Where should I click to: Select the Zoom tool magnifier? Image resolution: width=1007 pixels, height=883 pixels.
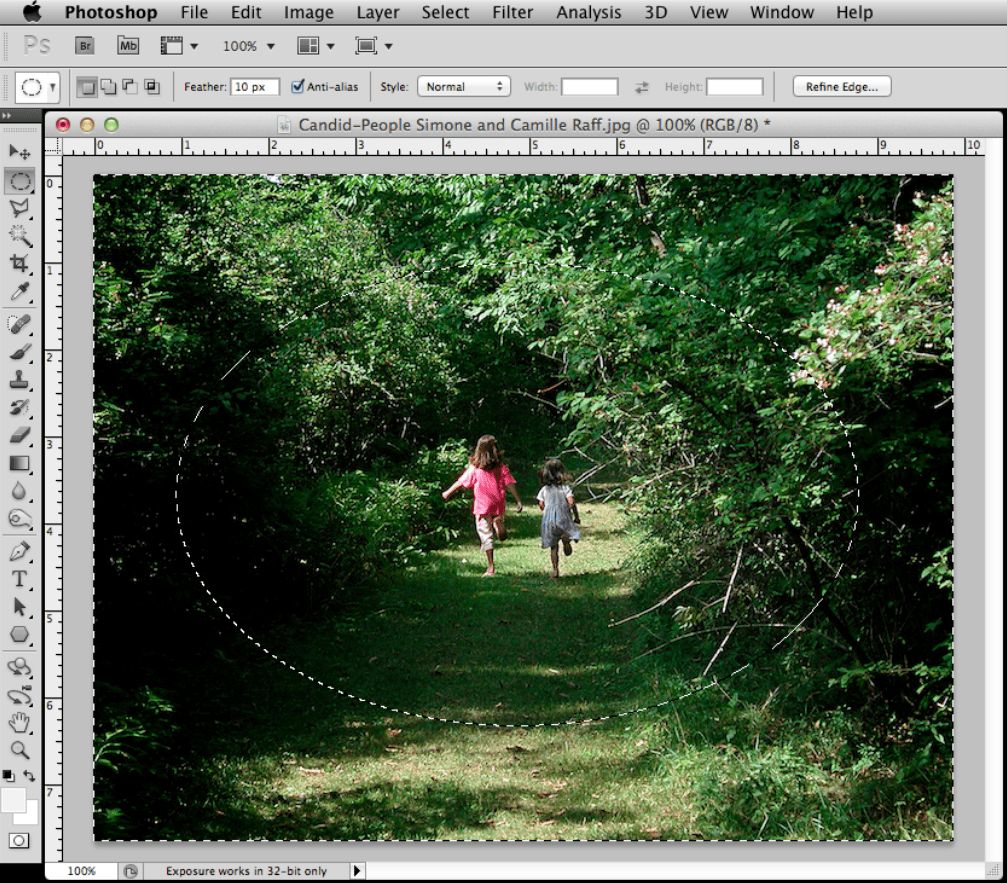(20, 750)
